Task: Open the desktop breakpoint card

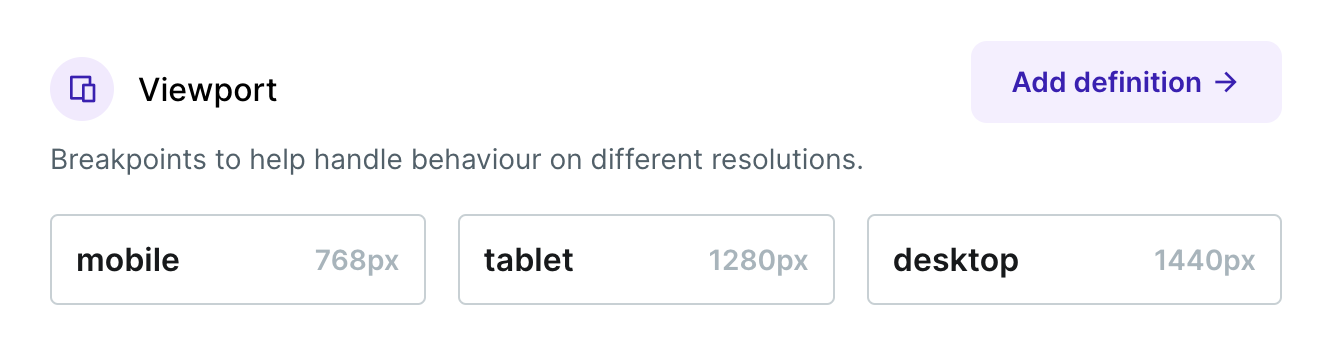Action: [x=1074, y=259]
